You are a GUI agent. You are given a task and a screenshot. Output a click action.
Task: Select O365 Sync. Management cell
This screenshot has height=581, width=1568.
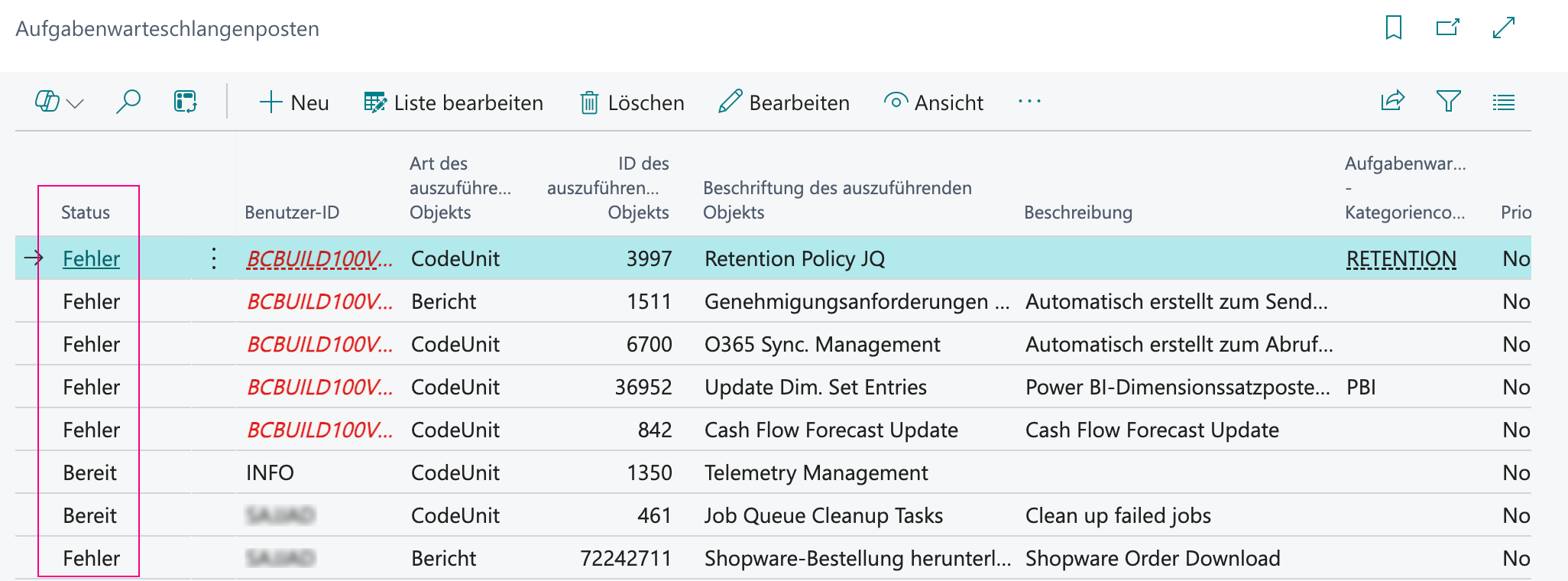pyautogui.click(x=822, y=344)
